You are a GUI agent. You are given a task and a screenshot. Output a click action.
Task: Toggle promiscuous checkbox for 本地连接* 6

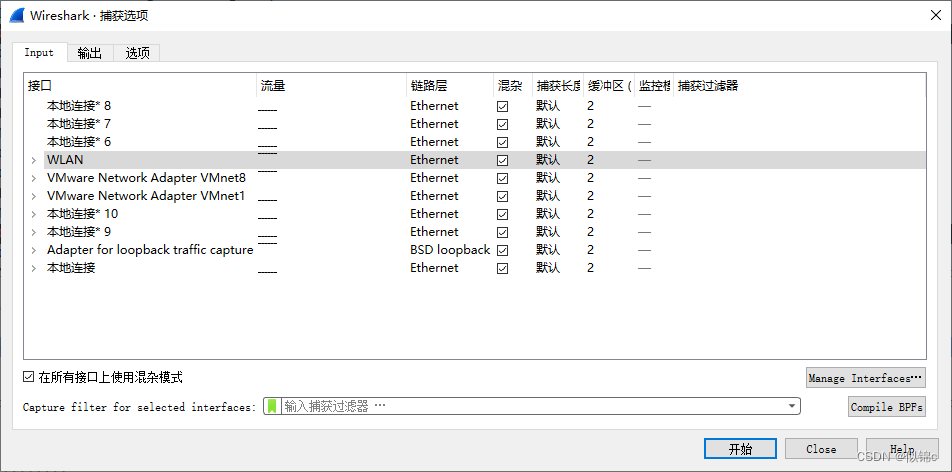pyautogui.click(x=502, y=142)
